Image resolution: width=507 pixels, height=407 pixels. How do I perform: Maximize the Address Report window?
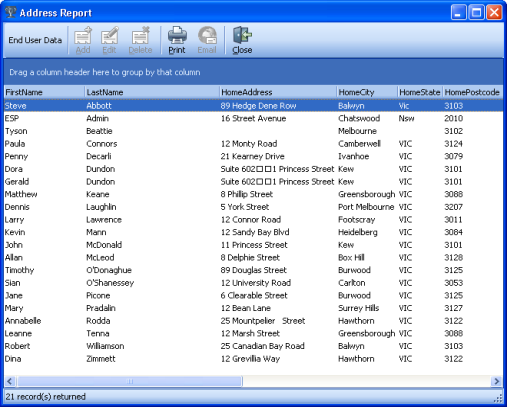(476, 13)
